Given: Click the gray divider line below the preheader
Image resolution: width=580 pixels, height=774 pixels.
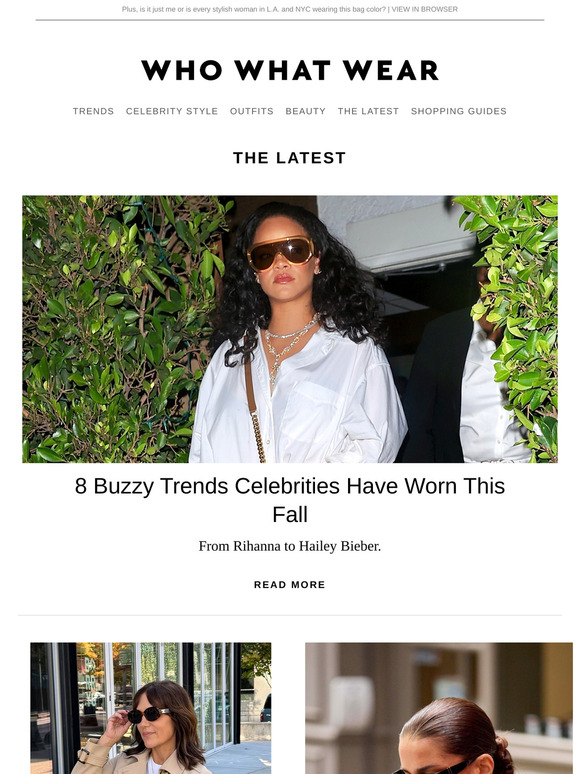Looking at the screenshot, I should tap(290, 20).
